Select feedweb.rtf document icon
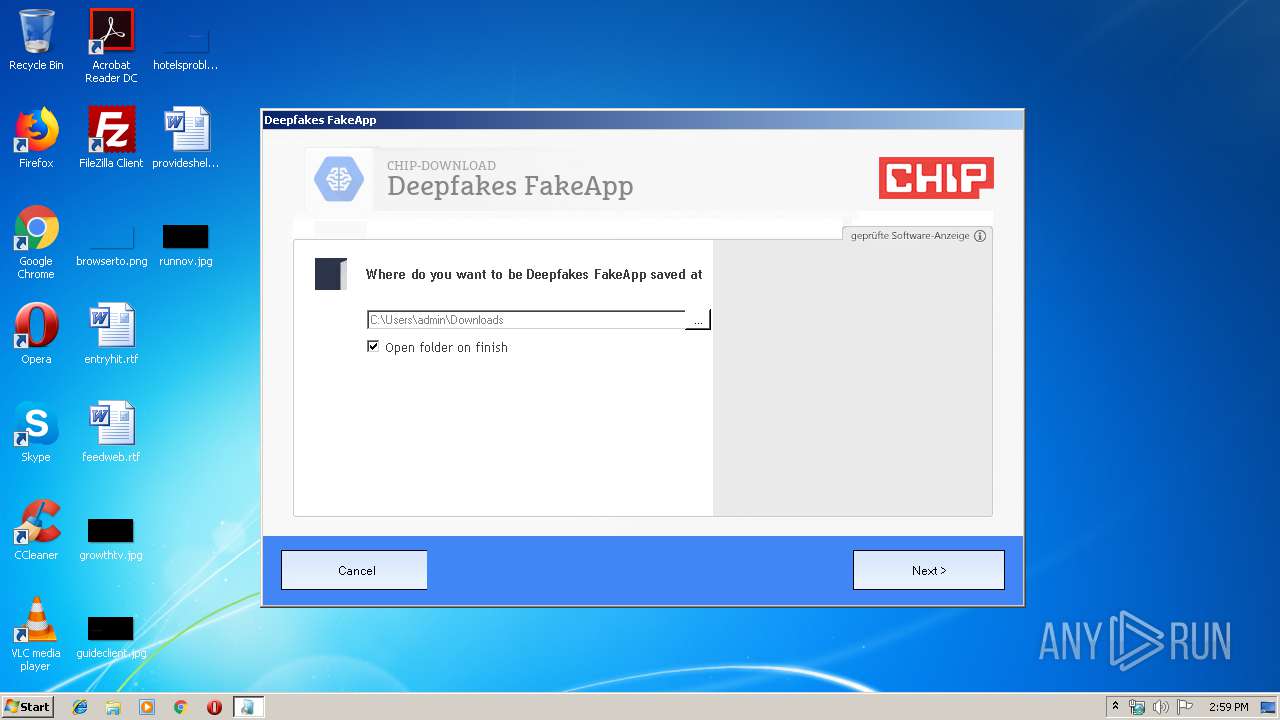Screen dimensions: 1280x720 pyautogui.click(x=111, y=432)
